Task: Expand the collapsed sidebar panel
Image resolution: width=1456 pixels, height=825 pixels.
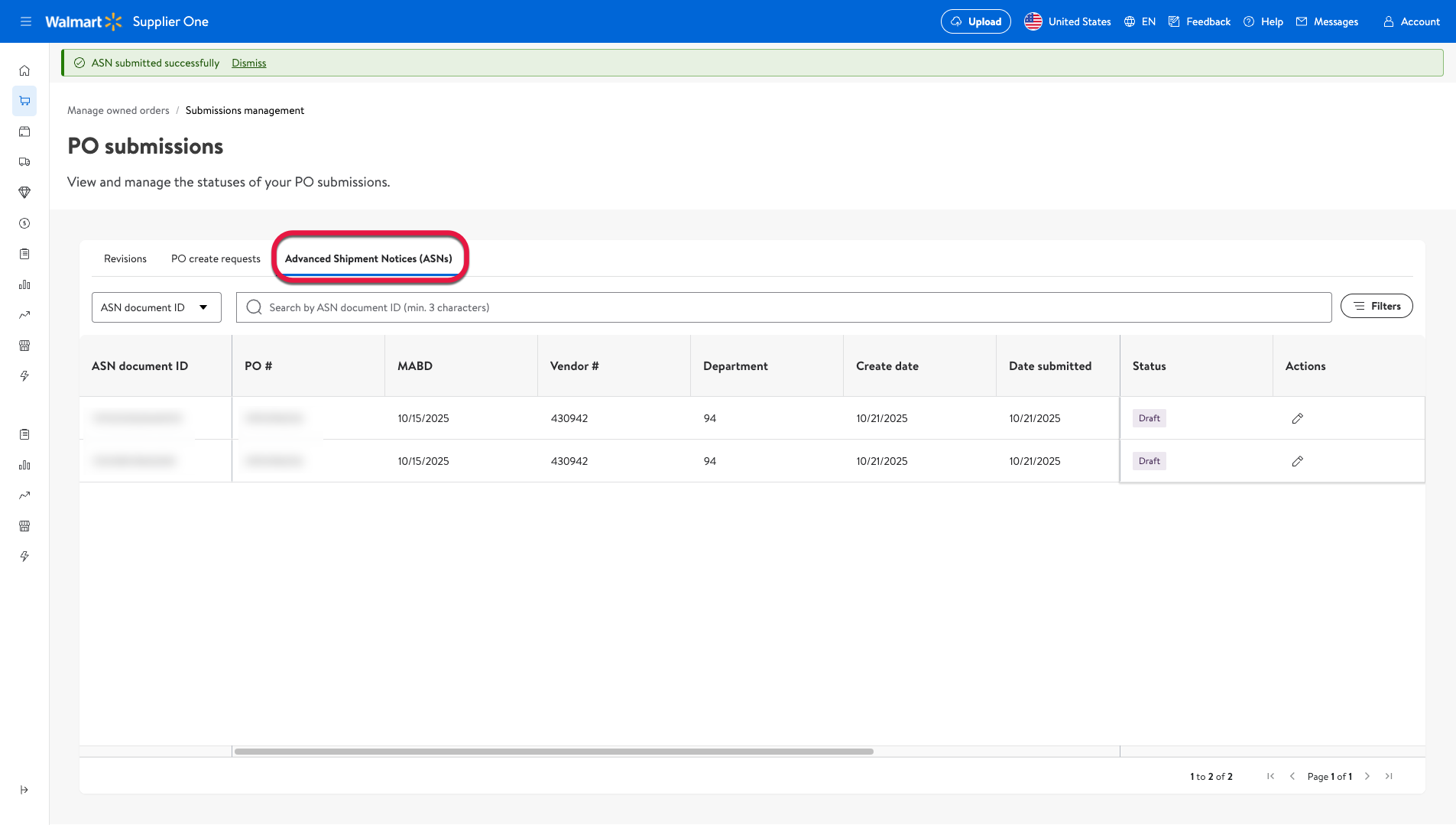Action: point(24,790)
